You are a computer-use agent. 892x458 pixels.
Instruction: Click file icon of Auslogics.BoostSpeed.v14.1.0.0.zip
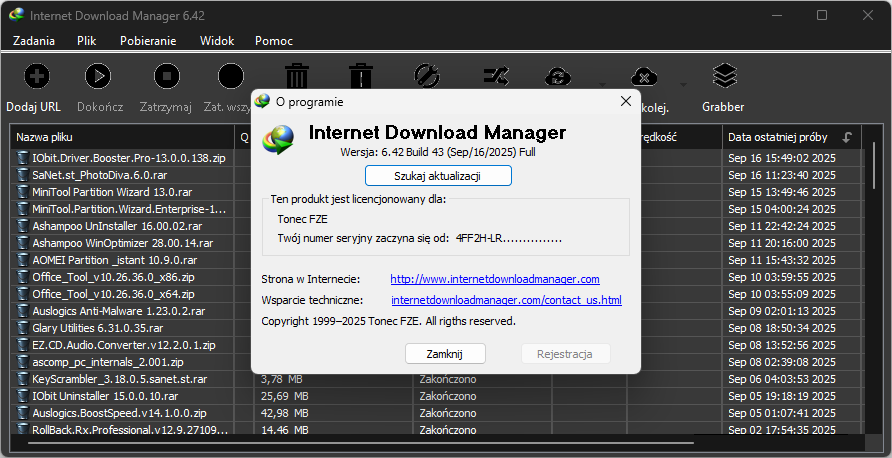[22, 413]
